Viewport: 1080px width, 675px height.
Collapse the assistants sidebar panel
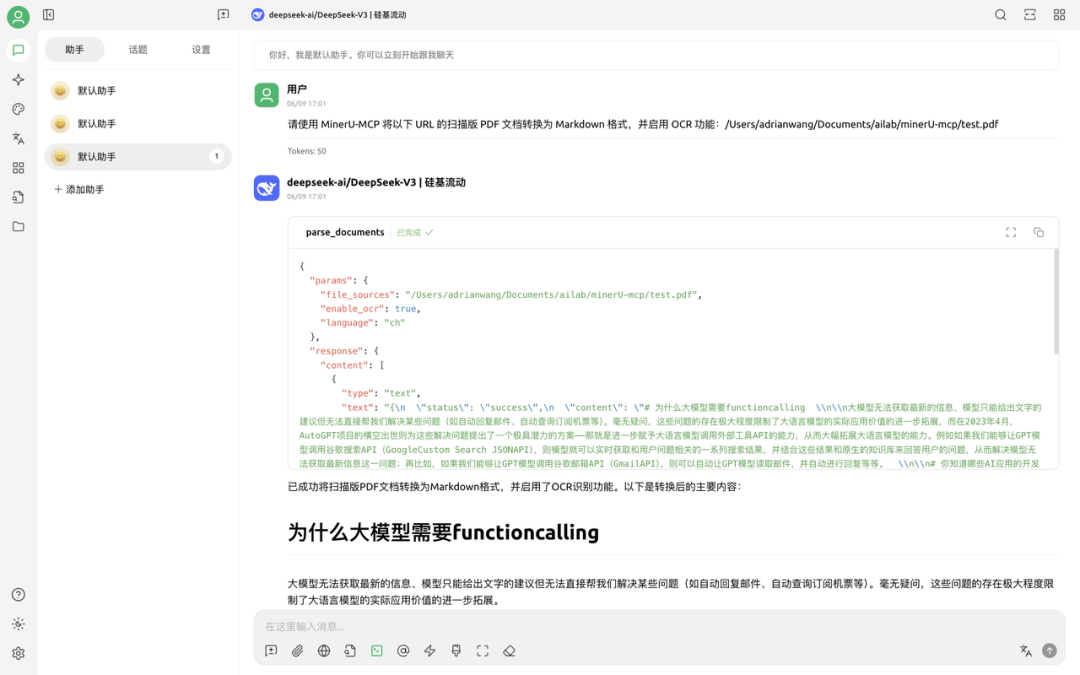coord(49,15)
